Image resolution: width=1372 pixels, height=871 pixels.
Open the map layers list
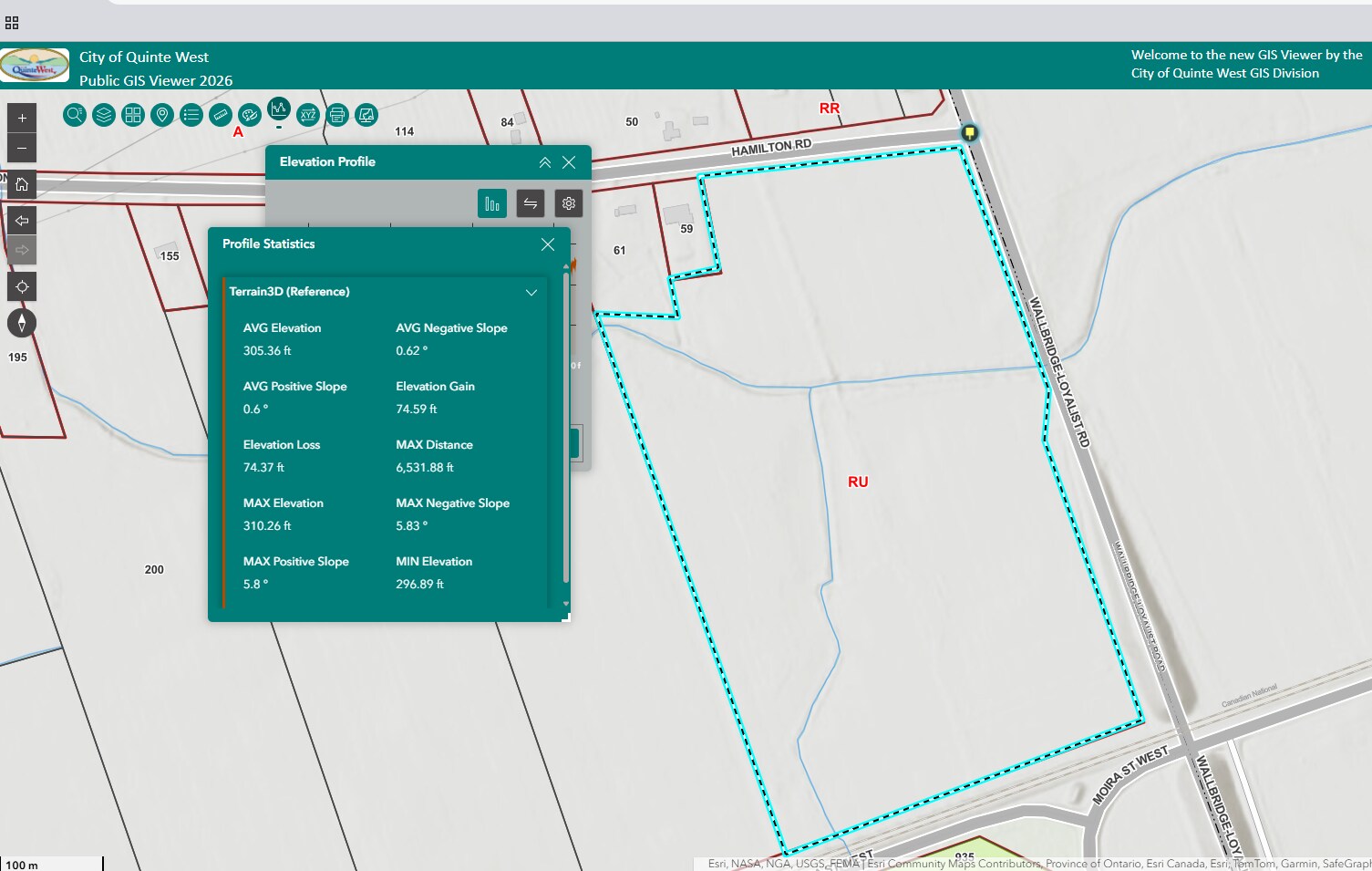(104, 115)
